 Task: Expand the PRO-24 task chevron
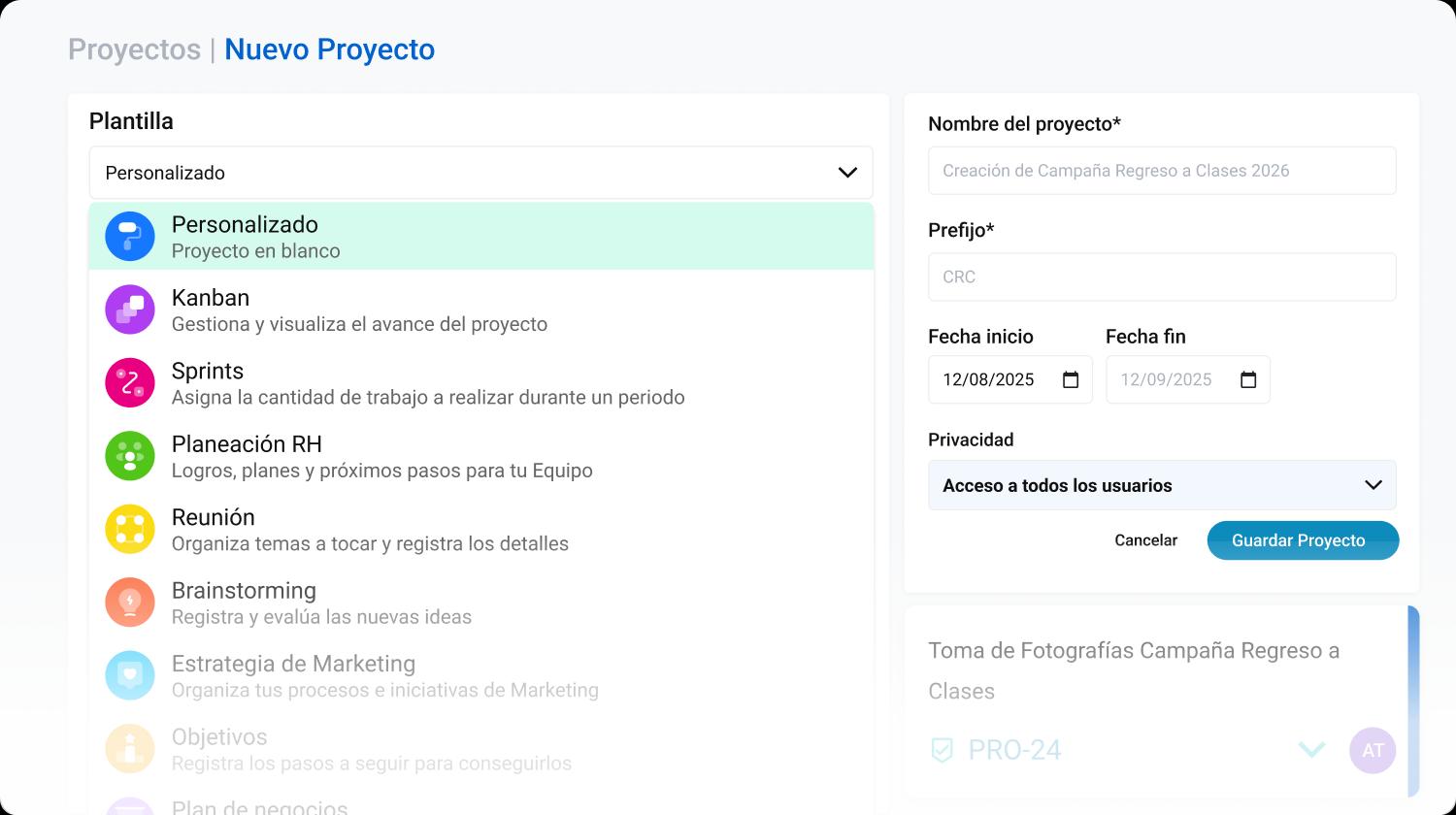[1312, 750]
